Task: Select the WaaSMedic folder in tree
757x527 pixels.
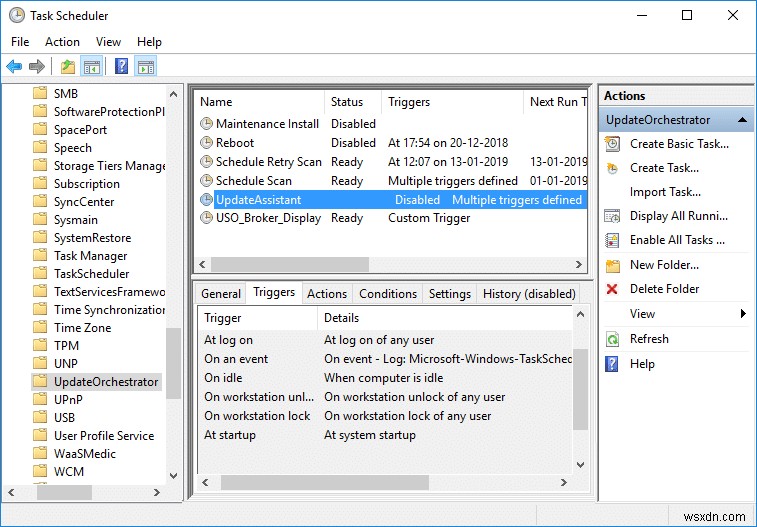Action: point(85,454)
